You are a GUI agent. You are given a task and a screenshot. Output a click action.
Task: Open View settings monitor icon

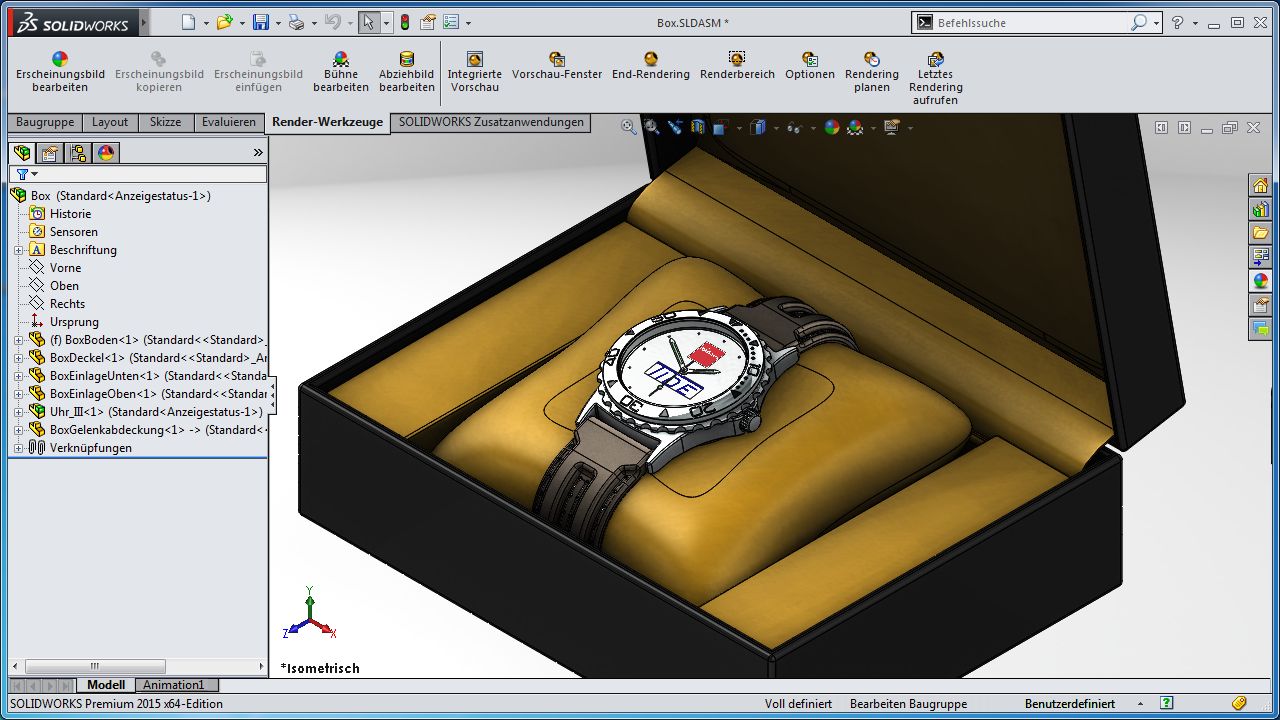click(892, 127)
